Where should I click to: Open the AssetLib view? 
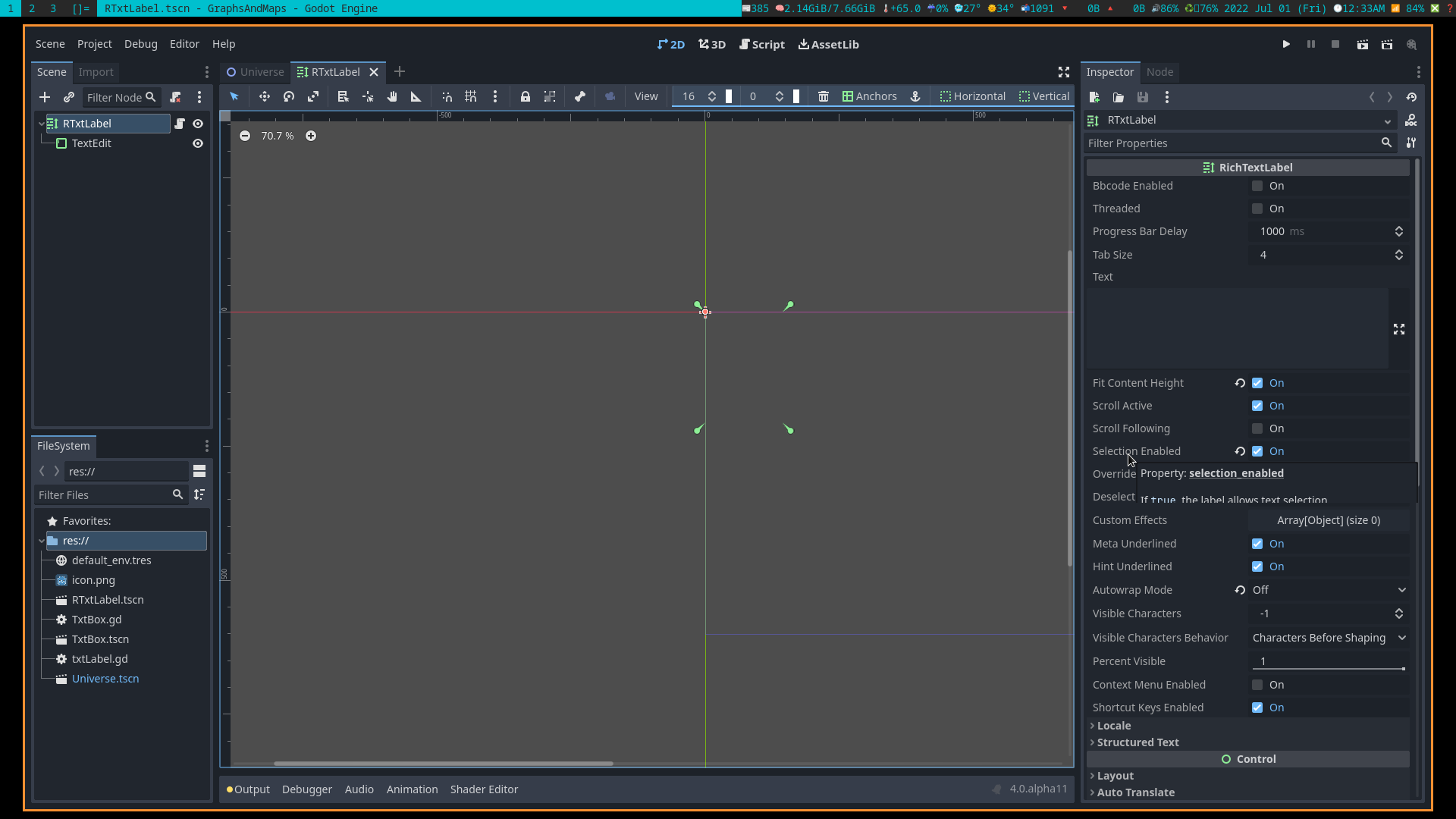[x=828, y=44]
